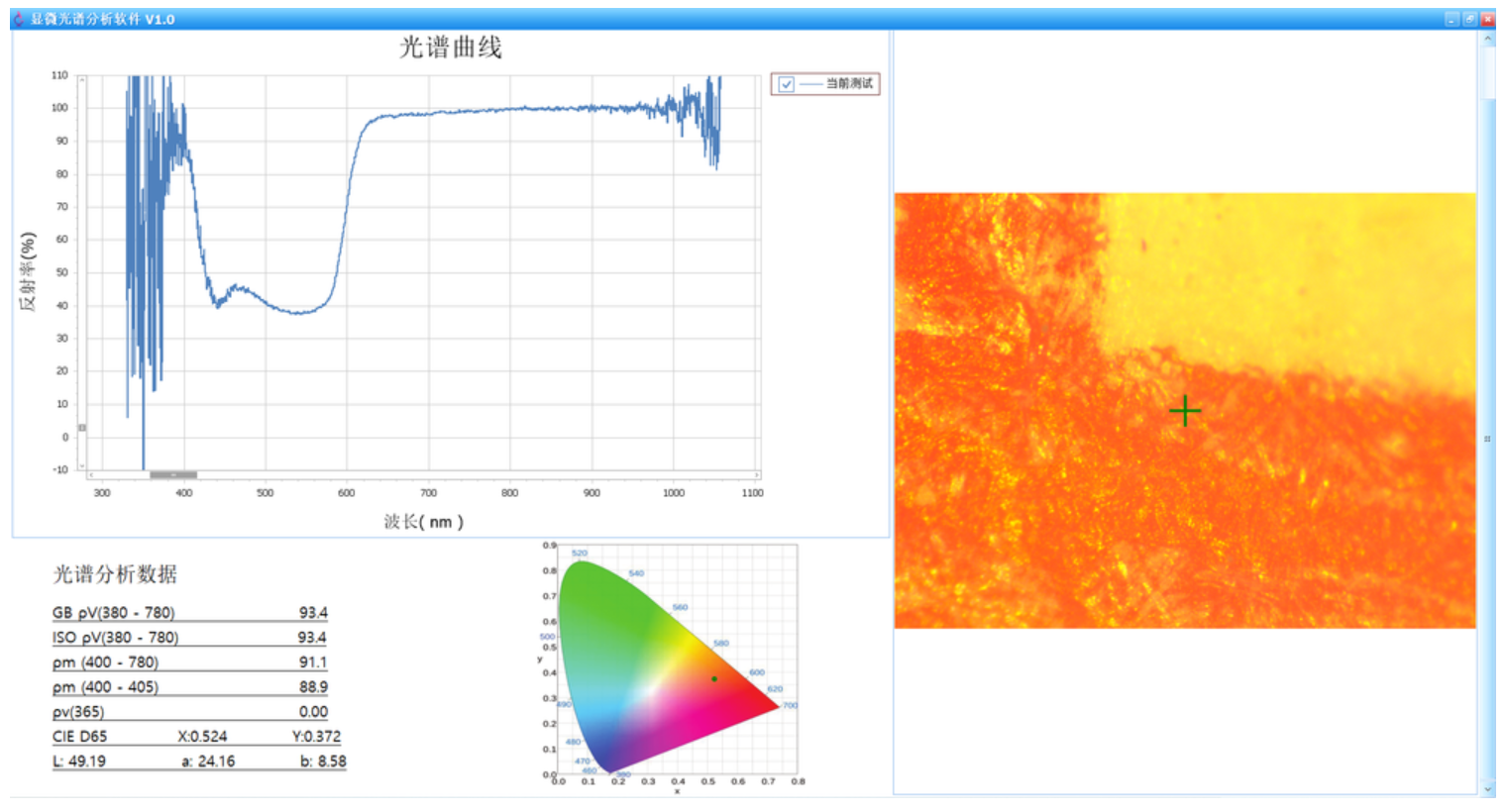Click the chart's horizontal scroll left arrow
This screenshot has width=1507, height=812.
(x=82, y=475)
